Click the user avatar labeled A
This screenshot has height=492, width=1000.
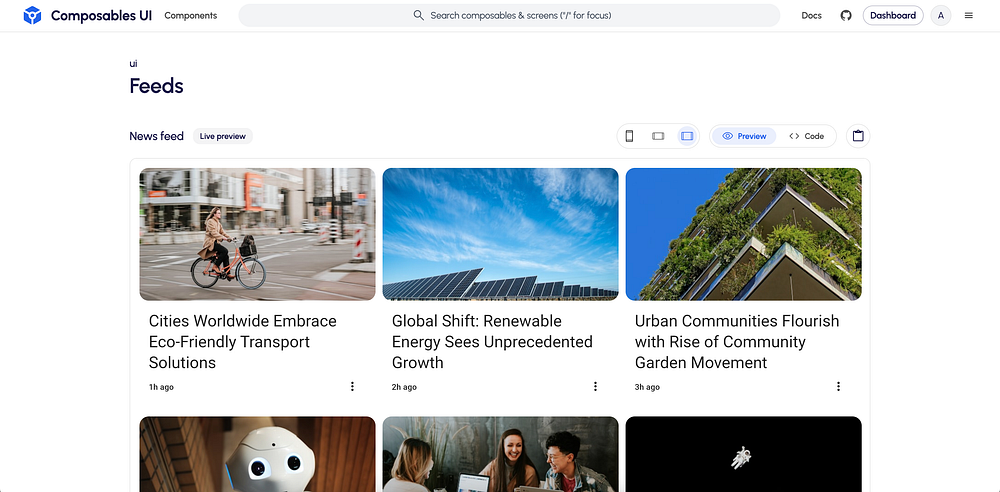click(x=940, y=16)
